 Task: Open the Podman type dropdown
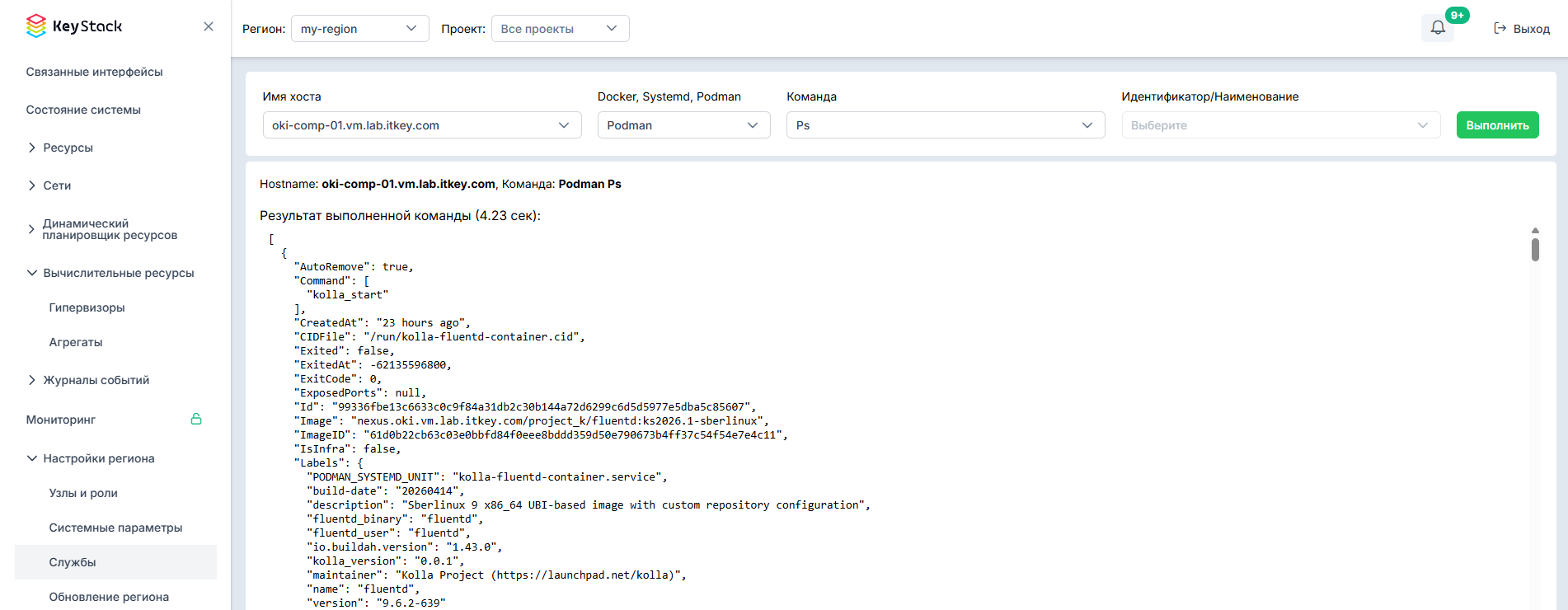[683, 125]
